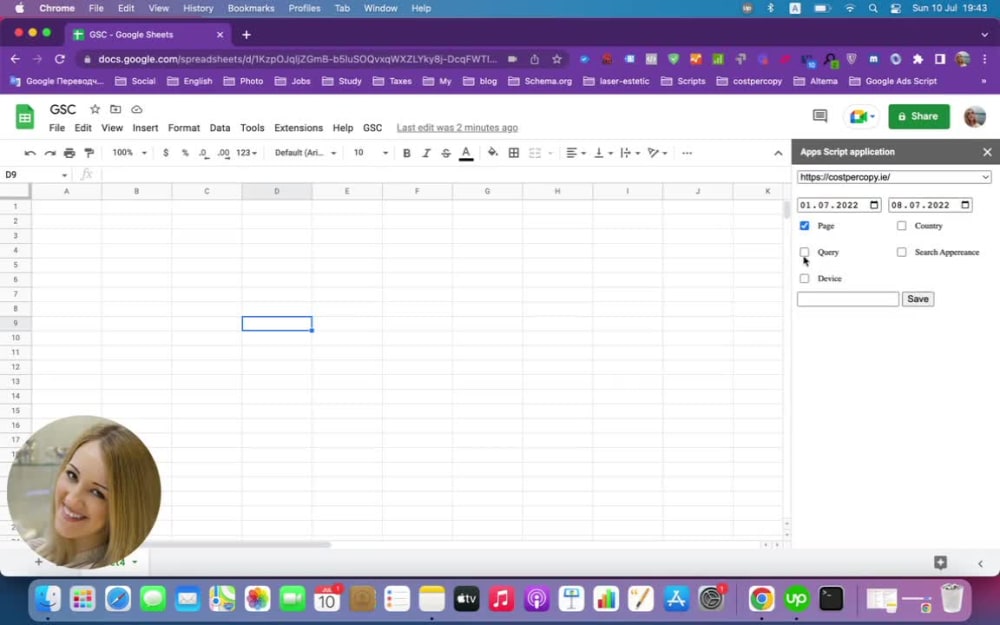This screenshot has height=625, width=1000.
Task: Open the Format menu
Action: (184, 128)
